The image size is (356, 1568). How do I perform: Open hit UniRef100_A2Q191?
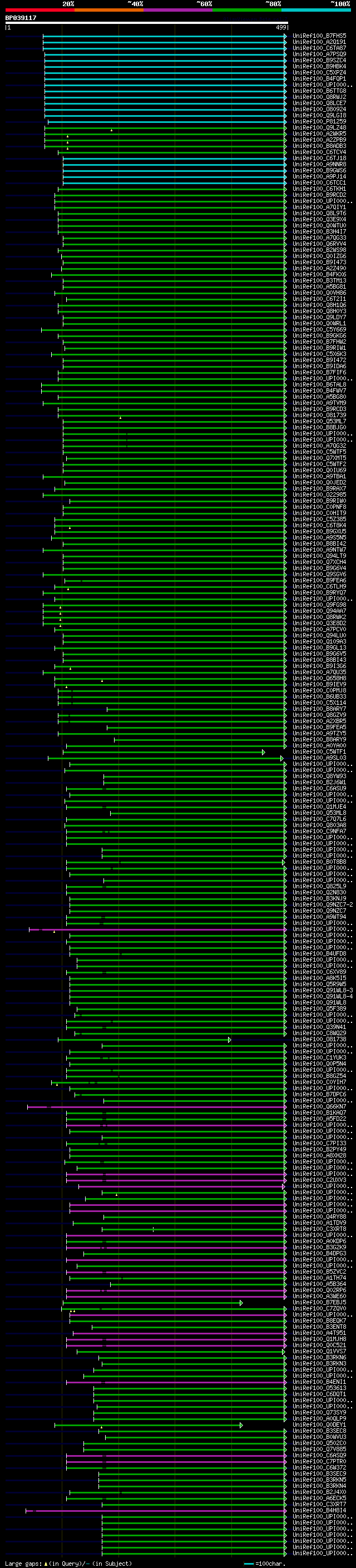tap(319, 42)
